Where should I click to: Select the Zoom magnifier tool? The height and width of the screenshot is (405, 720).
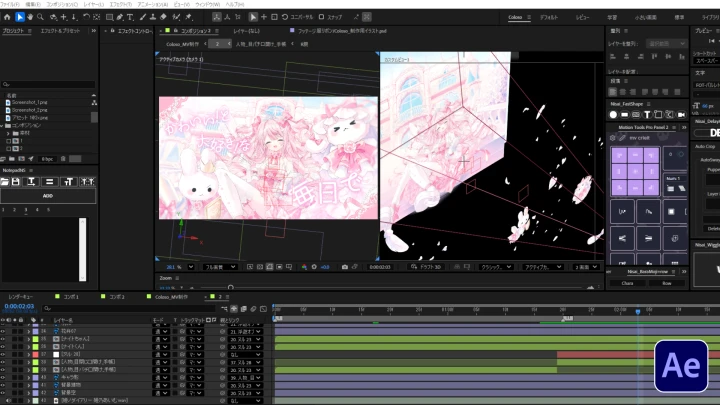(40, 17)
